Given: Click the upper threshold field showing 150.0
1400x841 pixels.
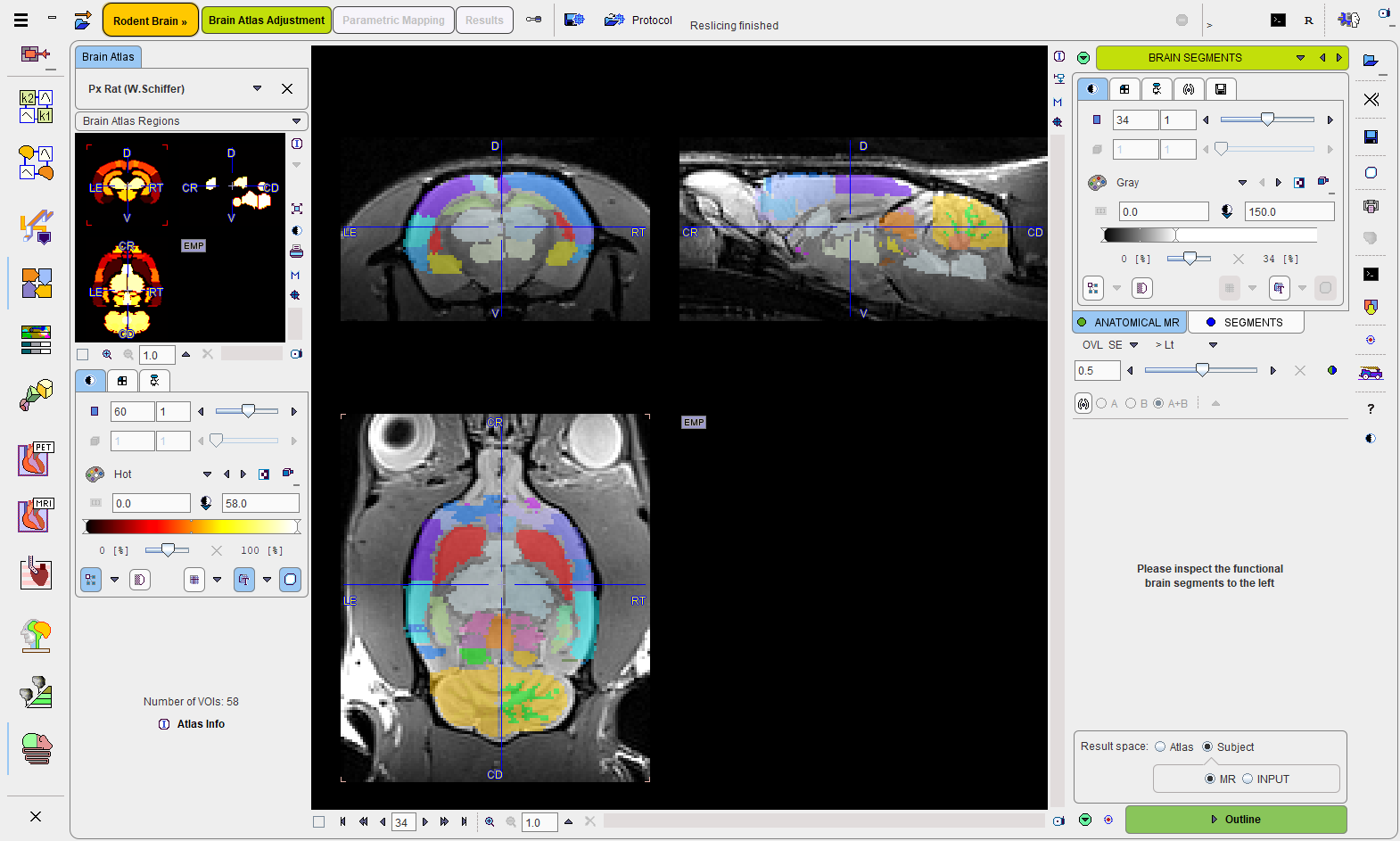Looking at the screenshot, I should tap(1289, 211).
